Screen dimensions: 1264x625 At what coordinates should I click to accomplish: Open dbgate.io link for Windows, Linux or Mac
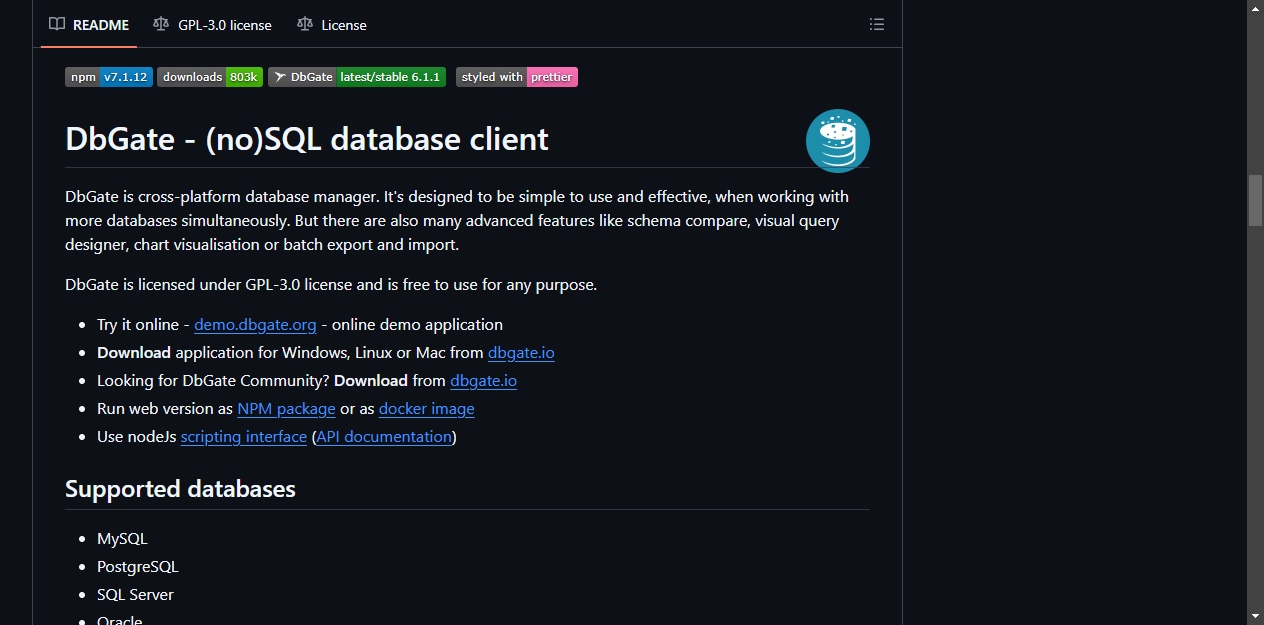tap(521, 353)
